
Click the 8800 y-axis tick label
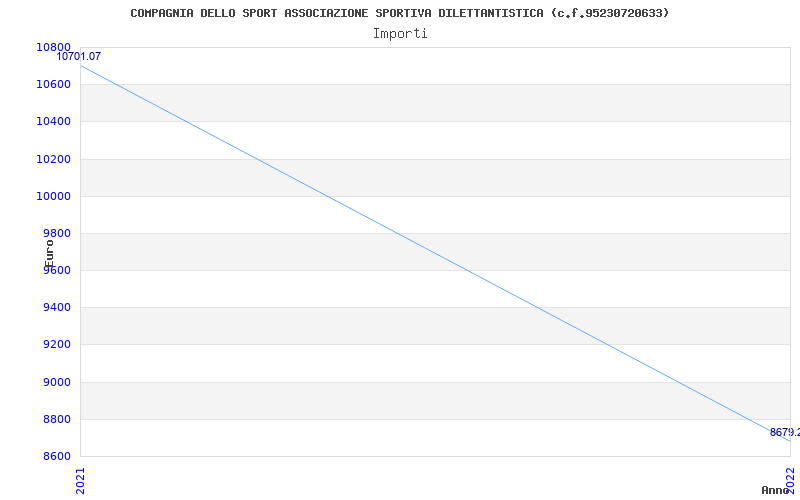(57, 419)
